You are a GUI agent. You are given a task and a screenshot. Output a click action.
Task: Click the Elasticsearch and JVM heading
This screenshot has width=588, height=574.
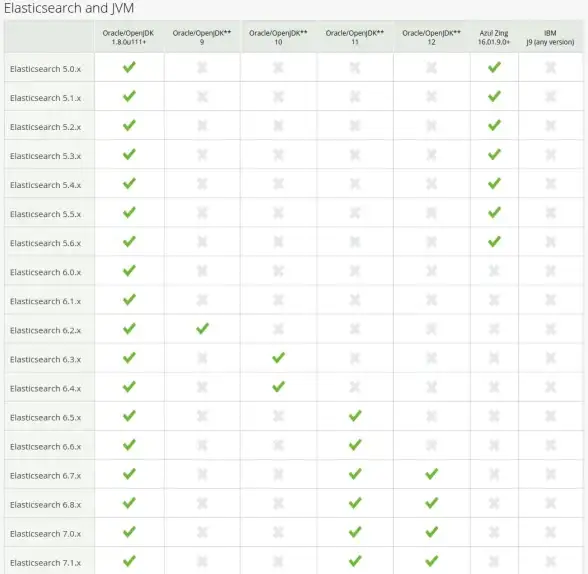click(69, 8)
